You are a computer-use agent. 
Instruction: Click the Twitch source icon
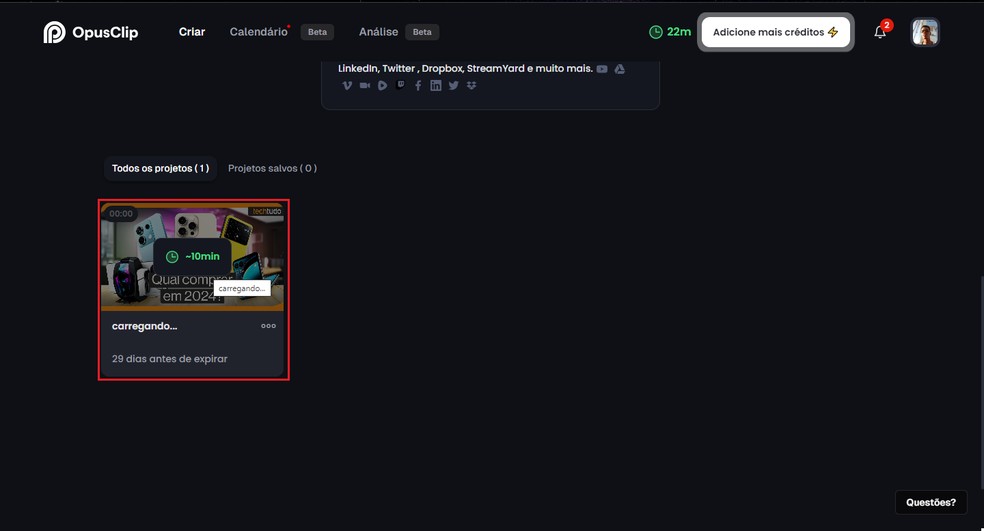[x=400, y=85]
